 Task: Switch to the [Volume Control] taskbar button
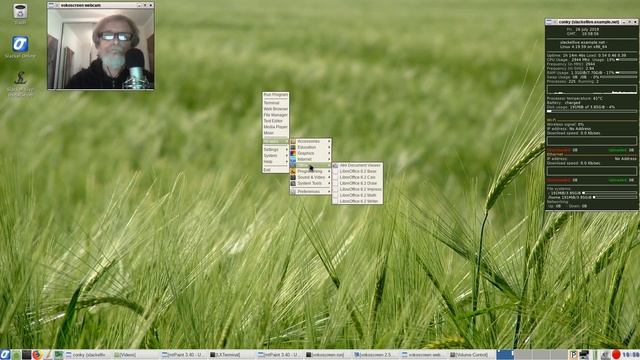coord(472,355)
